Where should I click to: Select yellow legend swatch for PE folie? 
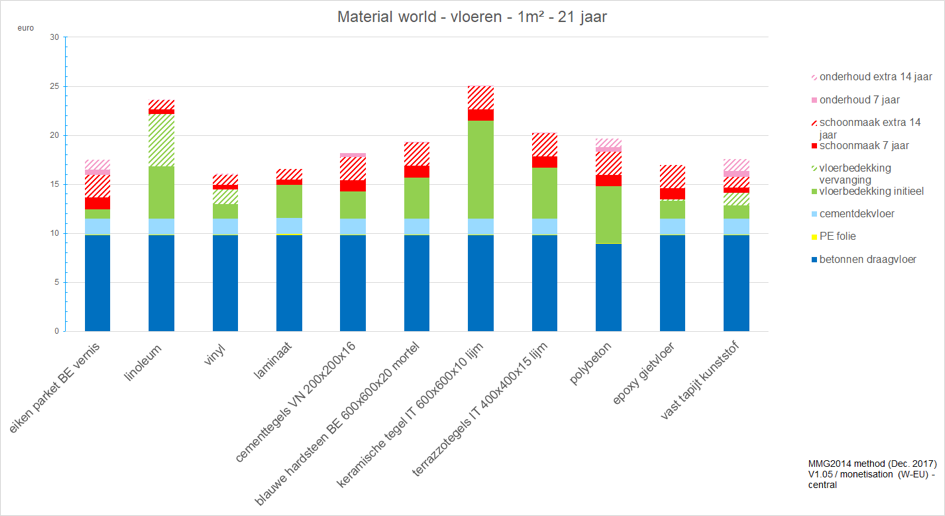pyautogui.click(x=814, y=237)
